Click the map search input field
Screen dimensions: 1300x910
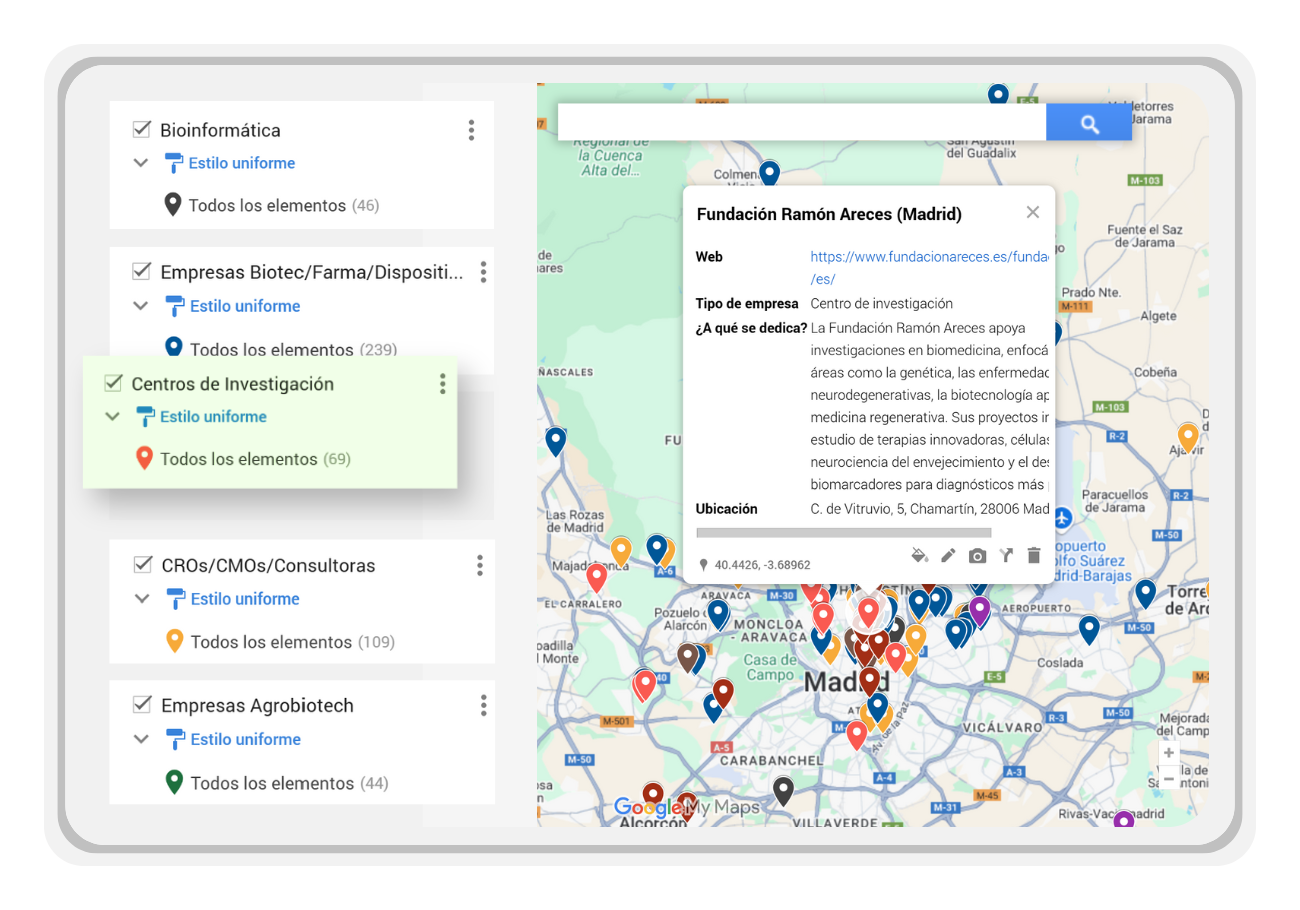[x=802, y=123]
